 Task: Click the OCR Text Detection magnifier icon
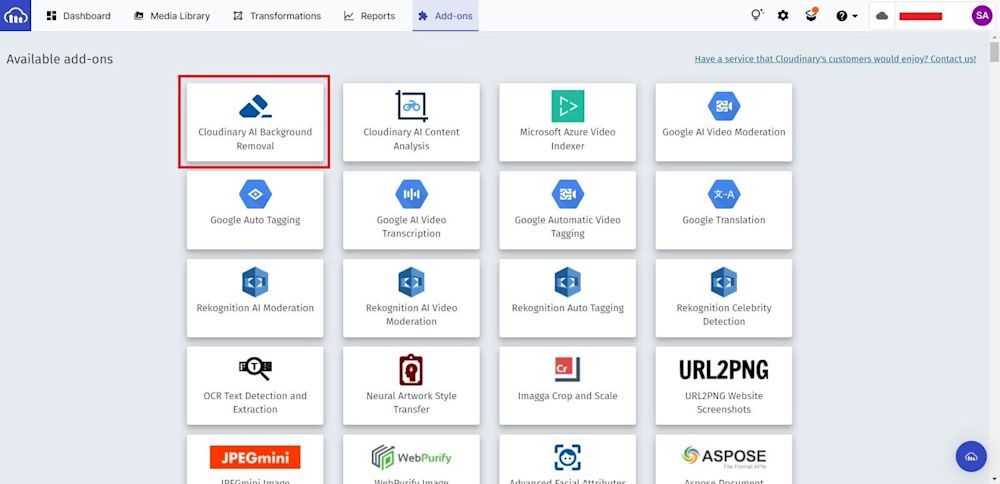(x=255, y=370)
